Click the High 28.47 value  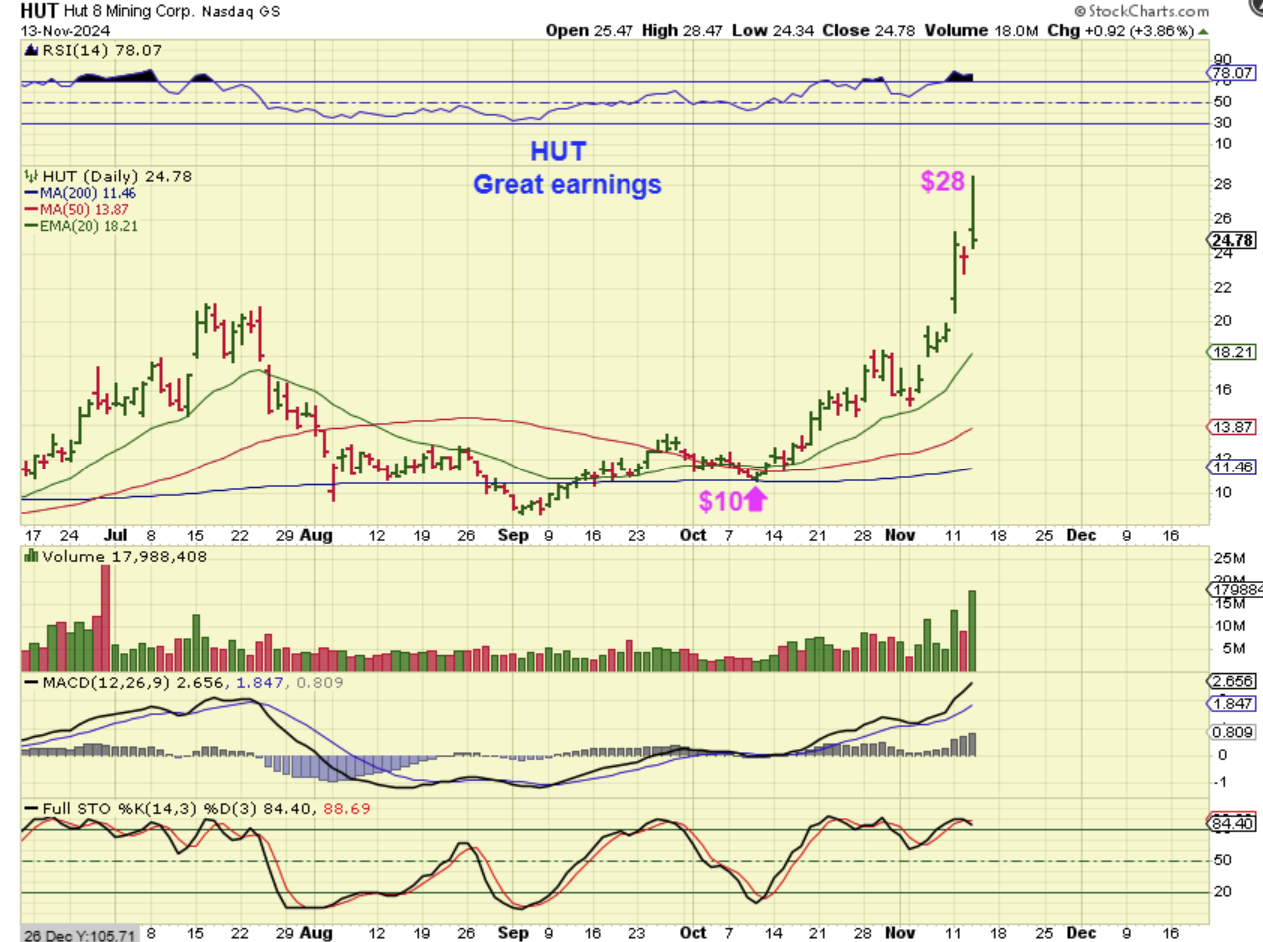(683, 31)
